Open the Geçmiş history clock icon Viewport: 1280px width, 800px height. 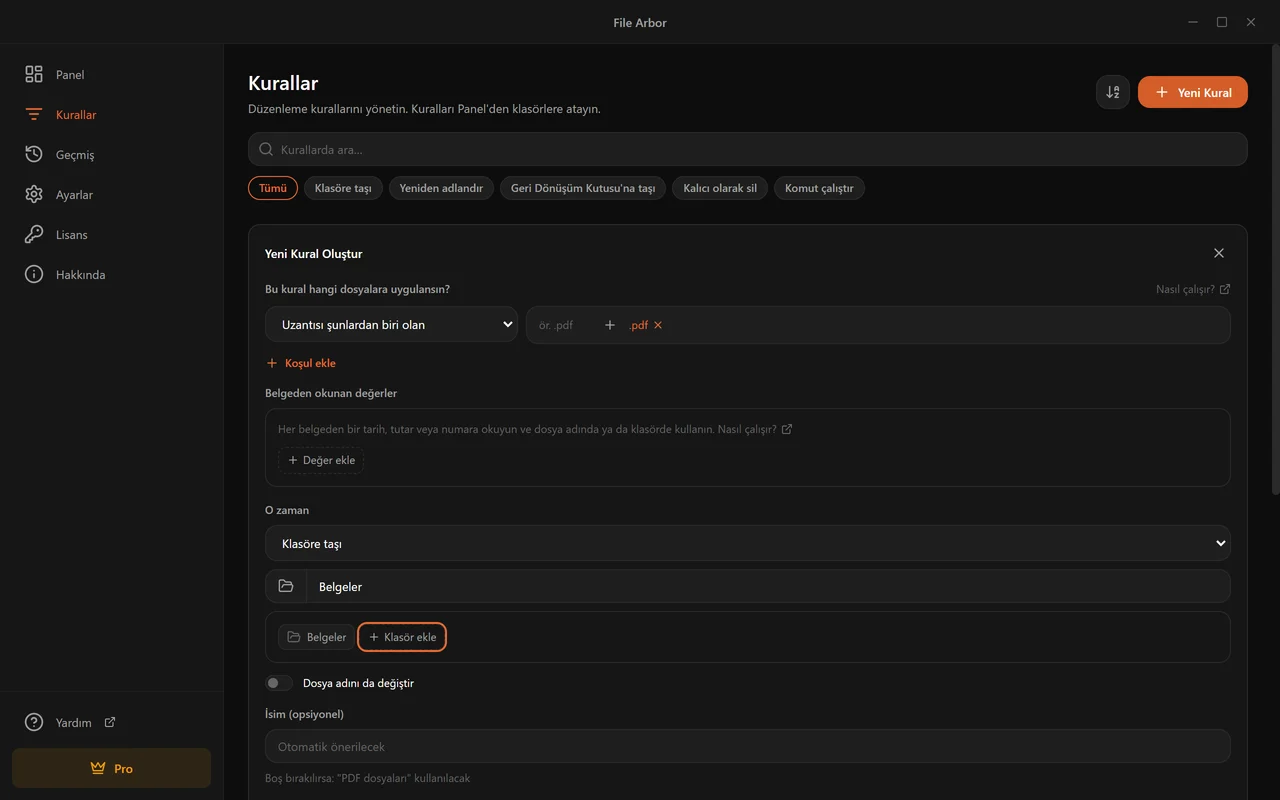[x=34, y=154]
